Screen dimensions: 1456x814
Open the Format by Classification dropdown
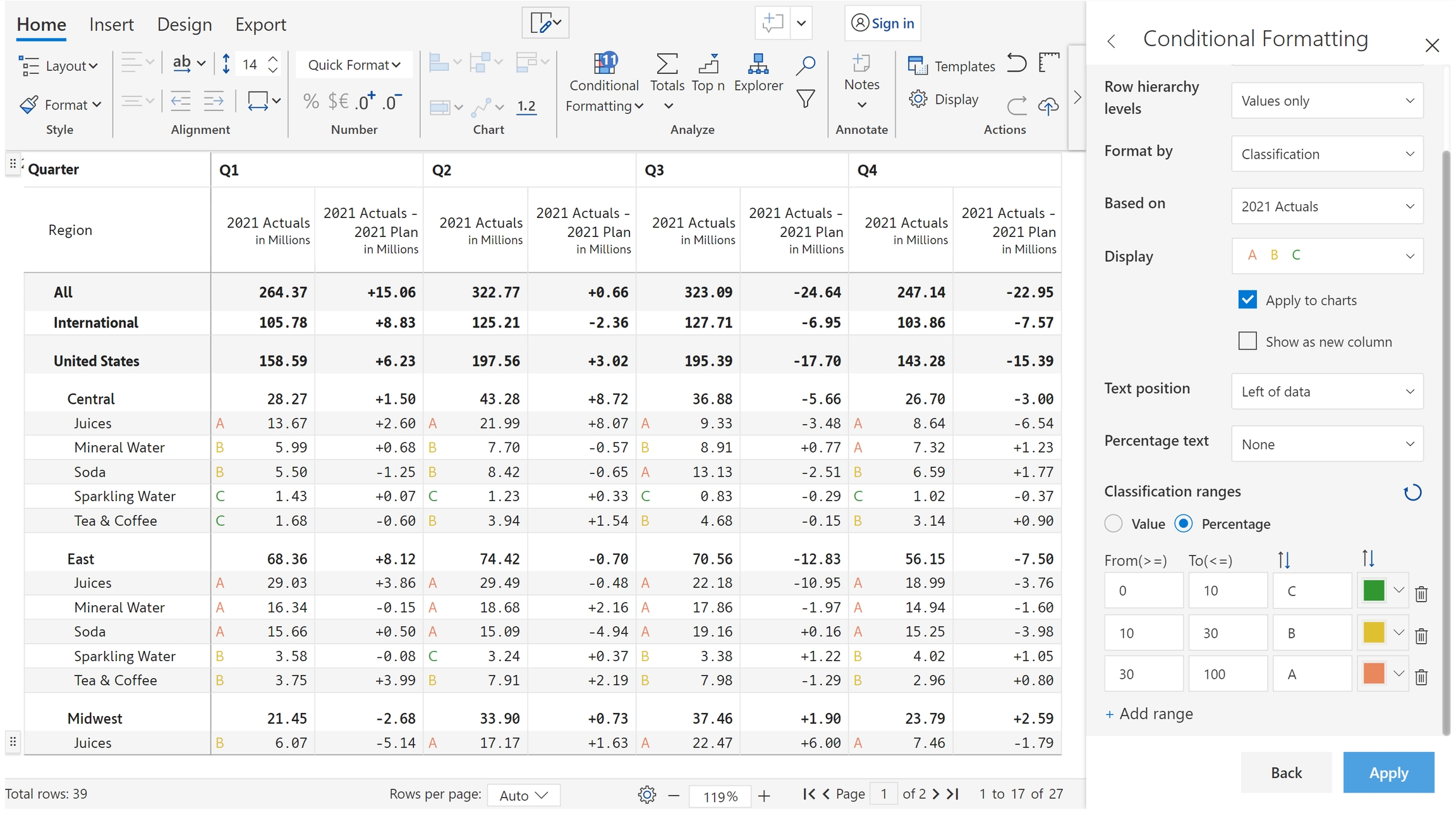click(1326, 154)
